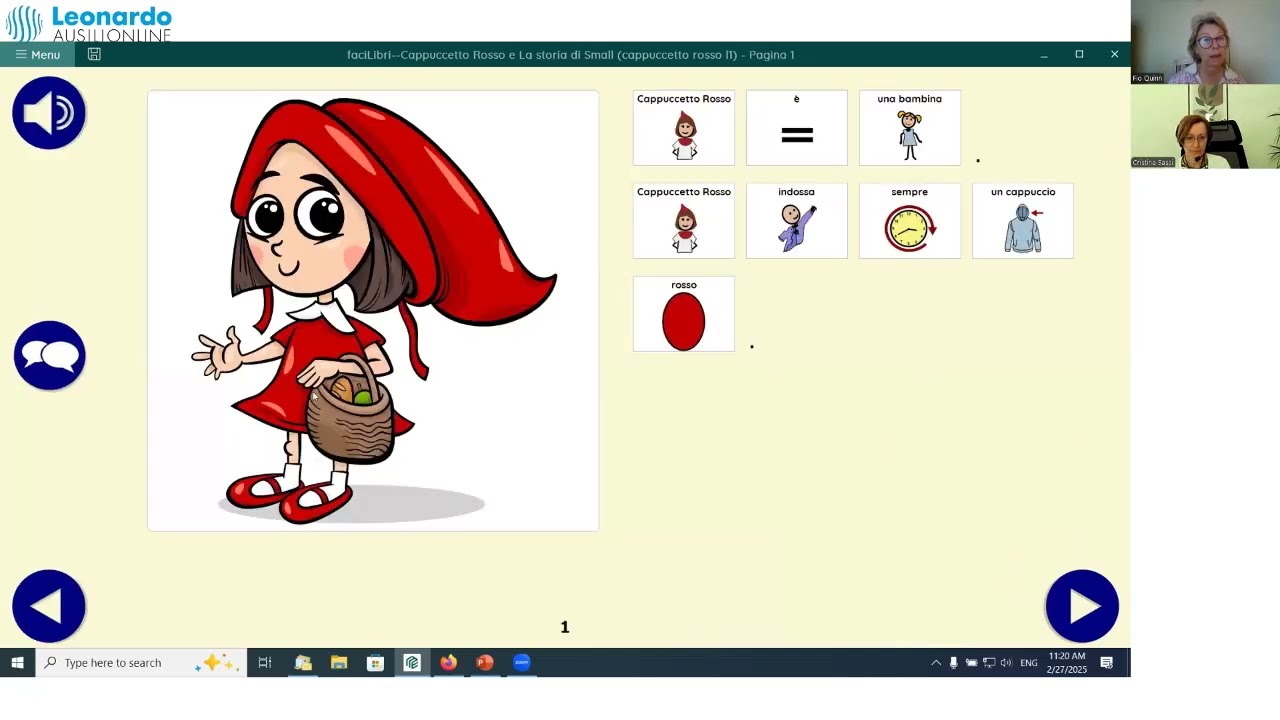
Task: Select the 'rosso' red oval symbol card
Action: pos(684,314)
